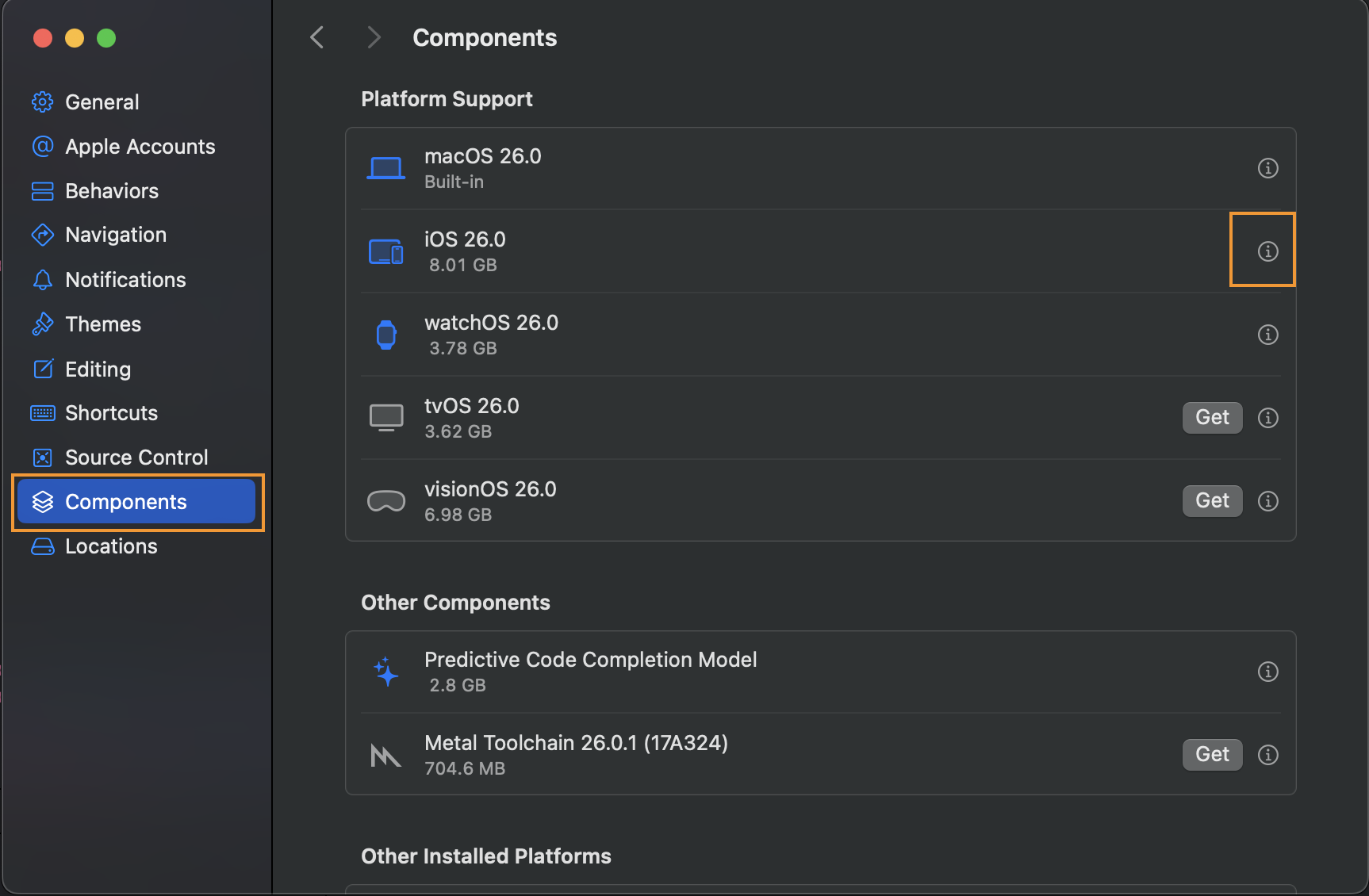Click info icon next to tvOS 26.0
This screenshot has width=1369, height=896.
(x=1267, y=418)
